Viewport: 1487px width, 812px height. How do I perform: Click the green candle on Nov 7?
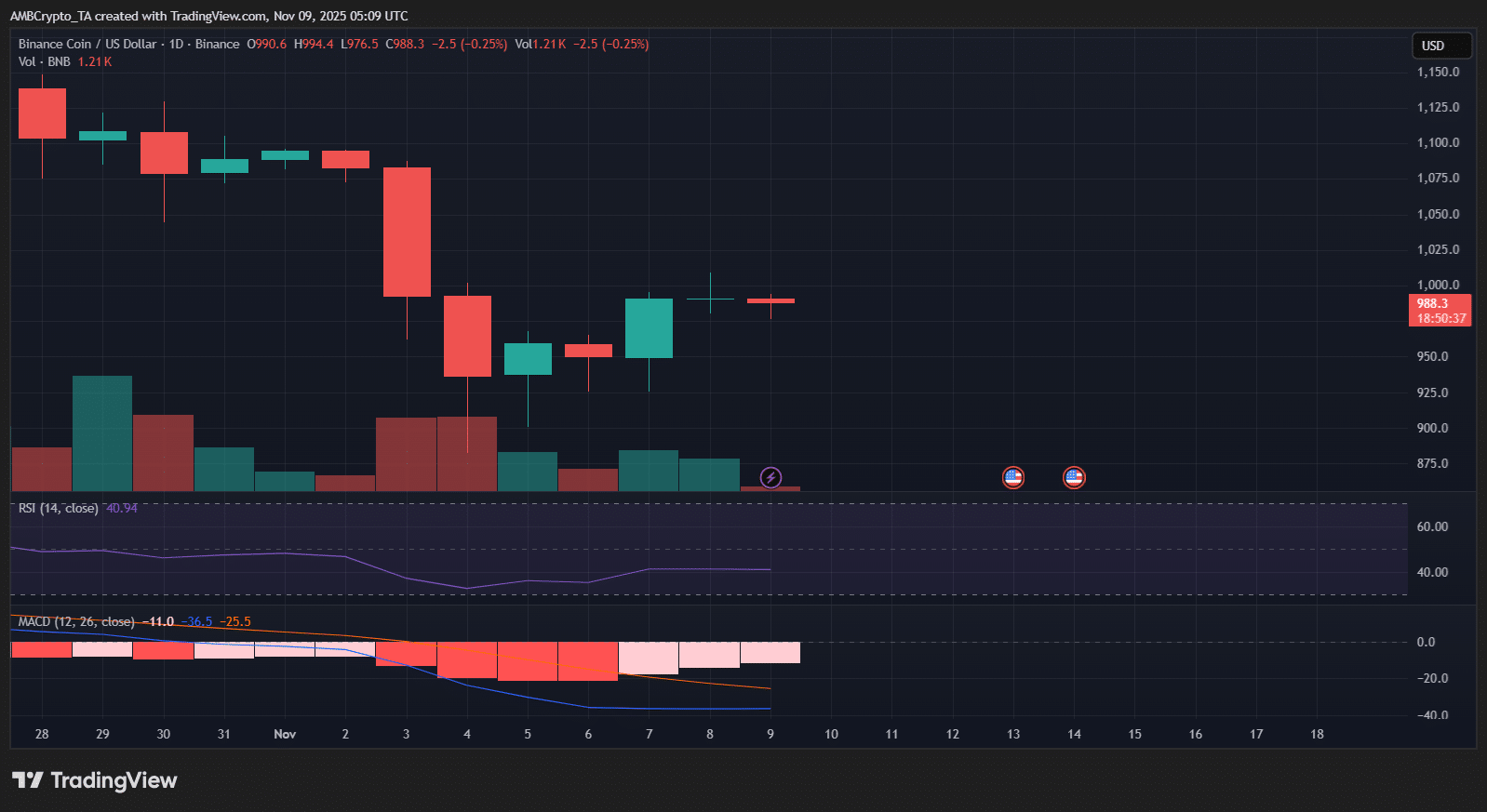point(649,328)
